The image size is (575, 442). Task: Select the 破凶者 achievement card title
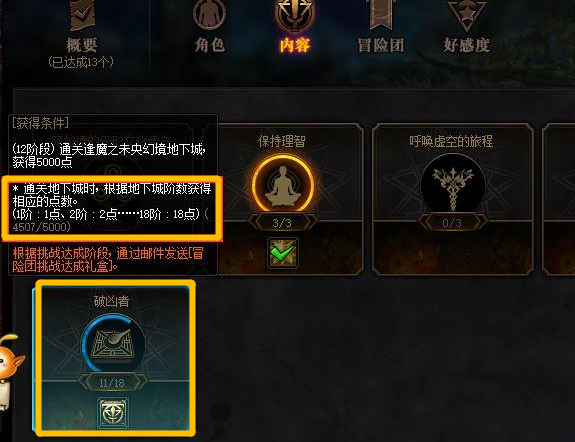point(111,301)
